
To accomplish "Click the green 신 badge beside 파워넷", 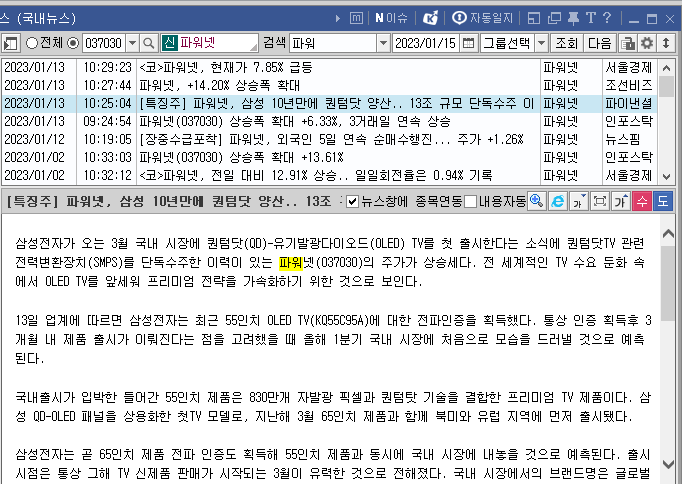I will point(170,43).
